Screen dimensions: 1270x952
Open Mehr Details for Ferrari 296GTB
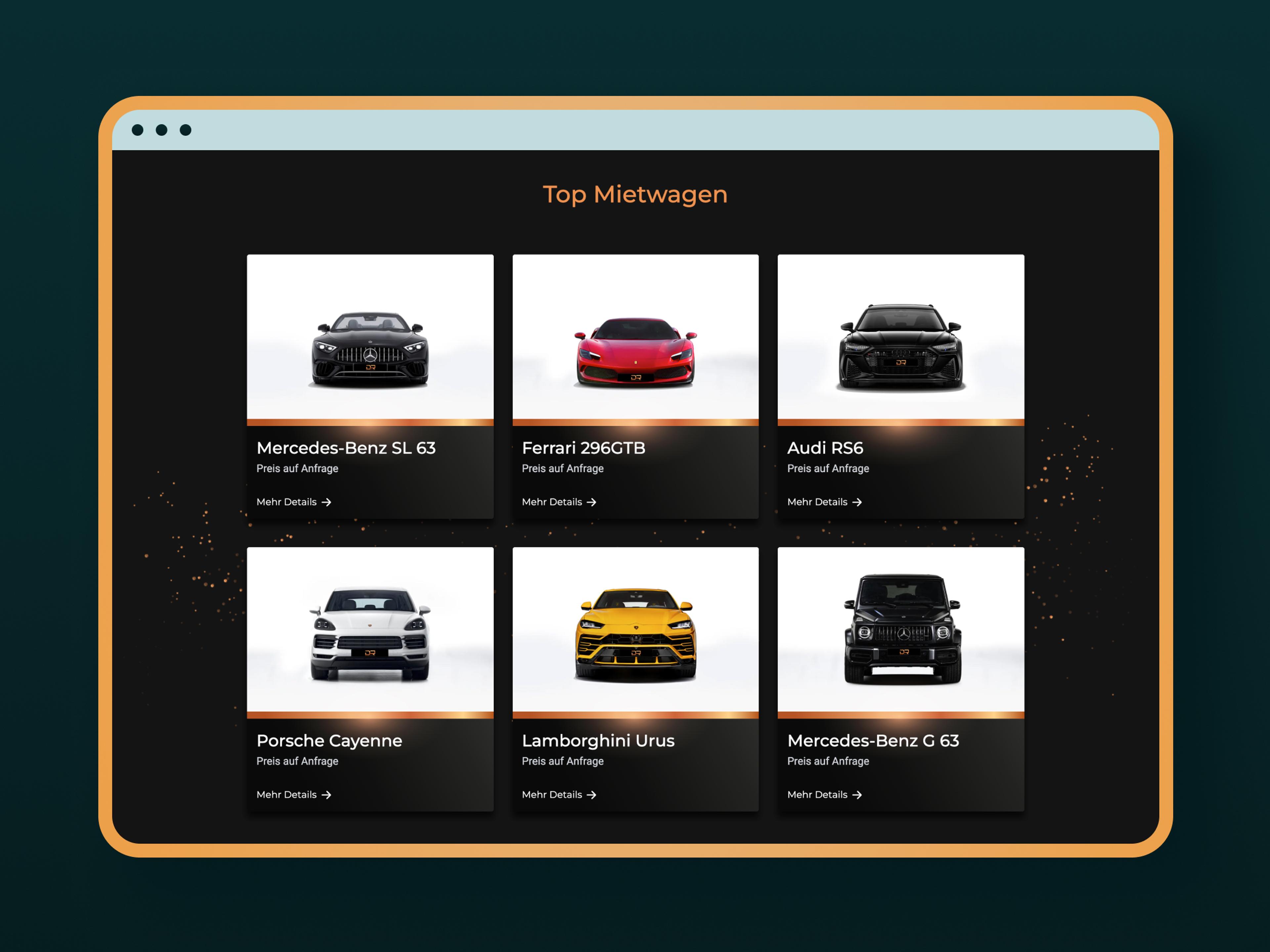552,502
